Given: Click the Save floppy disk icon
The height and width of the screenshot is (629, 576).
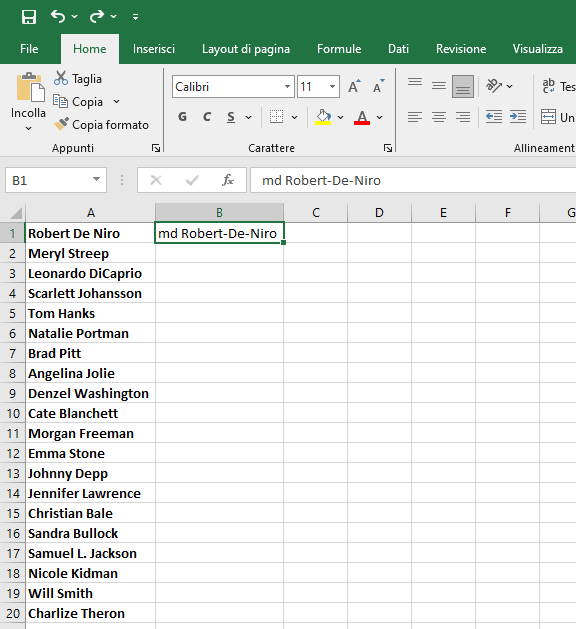Looking at the screenshot, I should point(29,17).
